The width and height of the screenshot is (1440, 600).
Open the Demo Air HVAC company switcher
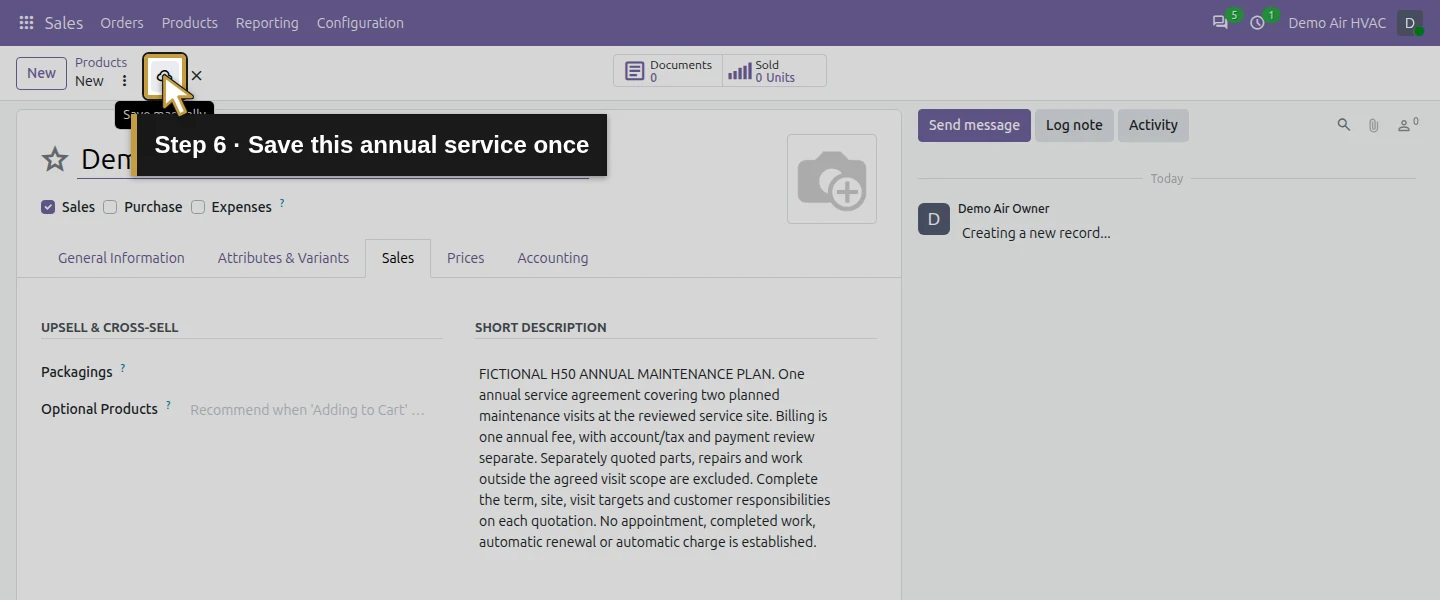[1337, 23]
